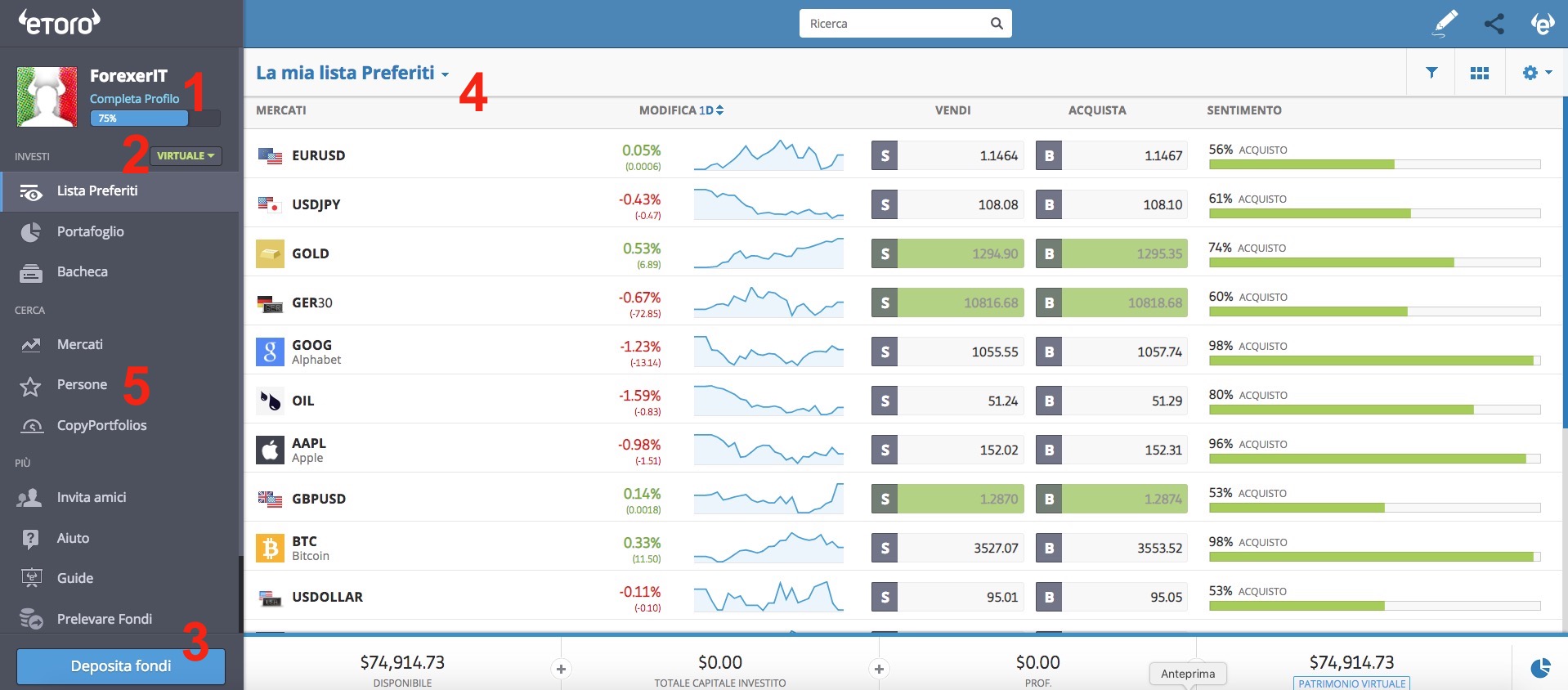Click the GOLD sparkline chart

click(x=768, y=253)
